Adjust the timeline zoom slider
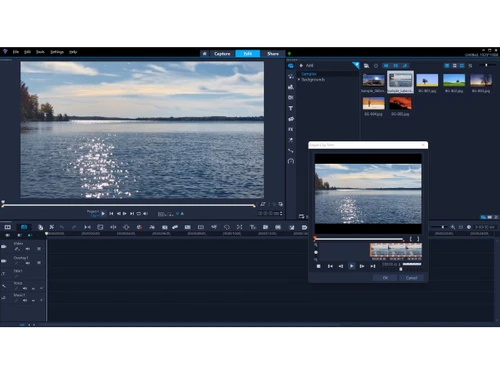Image resolution: width=500 pixels, height=375 pixels. [439, 227]
